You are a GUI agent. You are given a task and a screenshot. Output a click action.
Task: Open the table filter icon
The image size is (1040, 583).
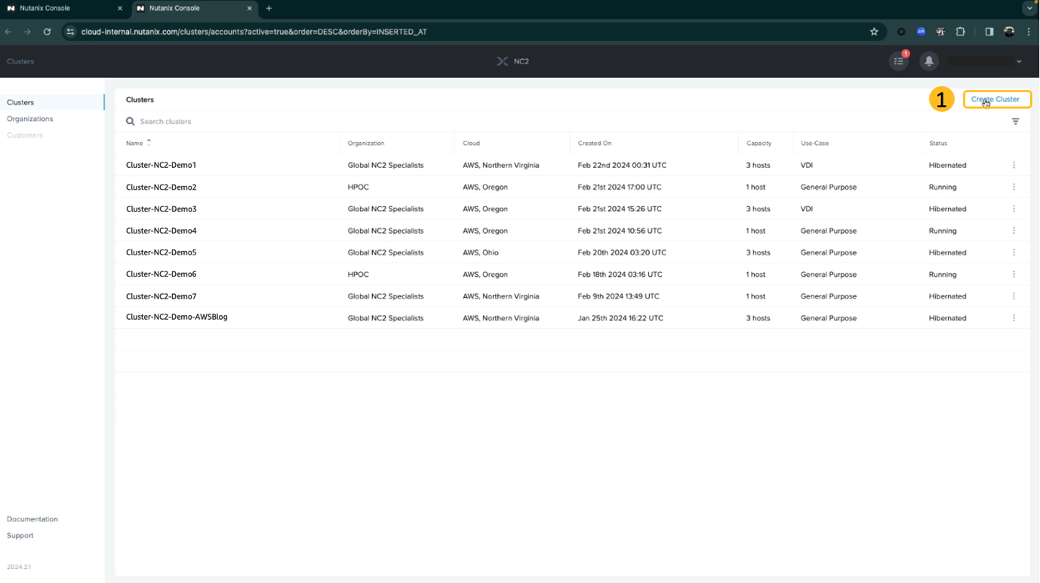(1015, 121)
